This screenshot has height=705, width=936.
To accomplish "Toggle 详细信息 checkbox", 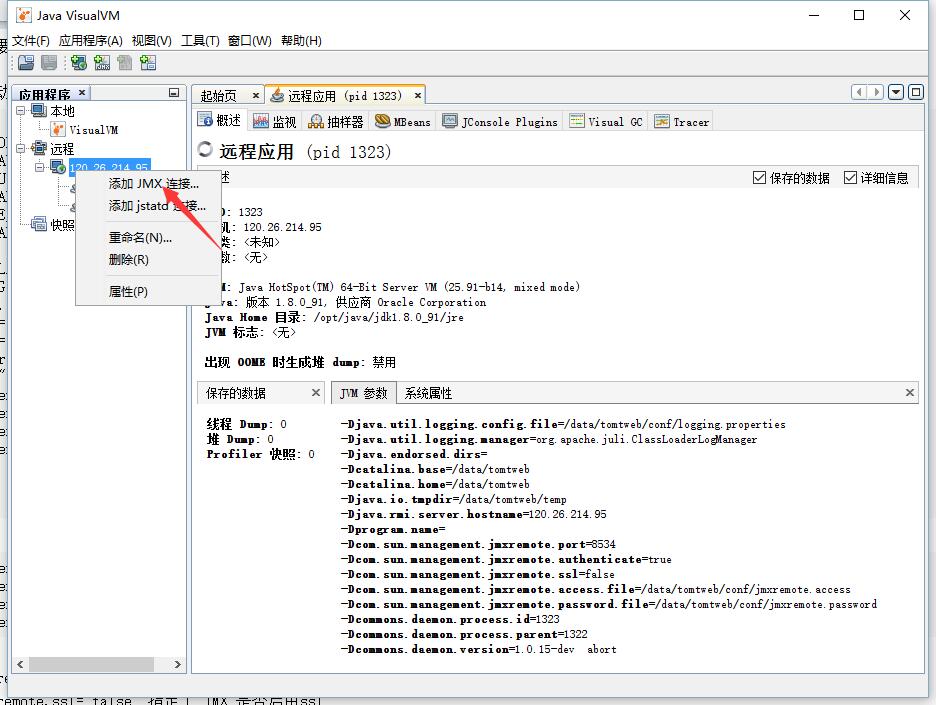I will 850,177.
